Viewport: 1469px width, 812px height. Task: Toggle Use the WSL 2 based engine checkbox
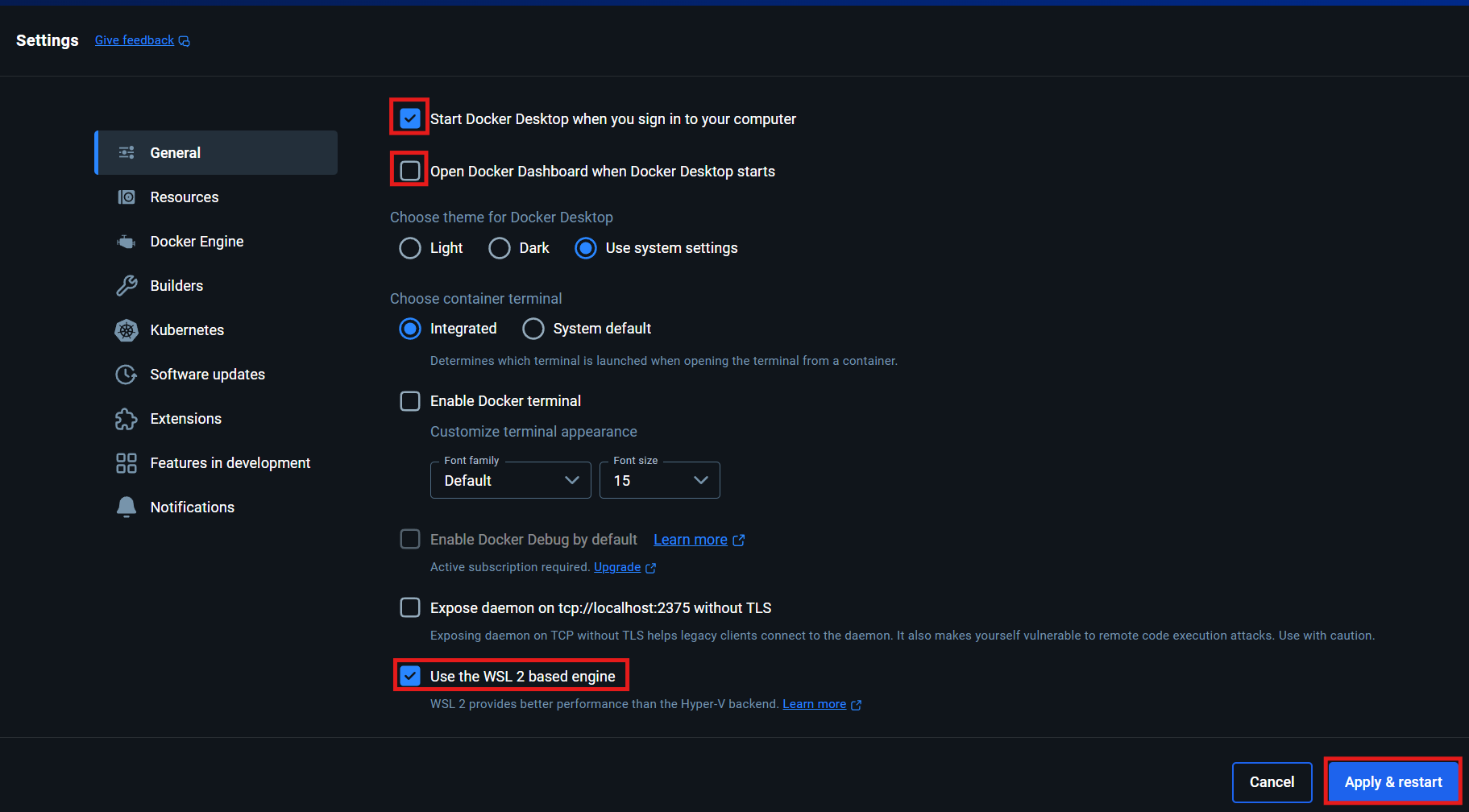(x=410, y=676)
